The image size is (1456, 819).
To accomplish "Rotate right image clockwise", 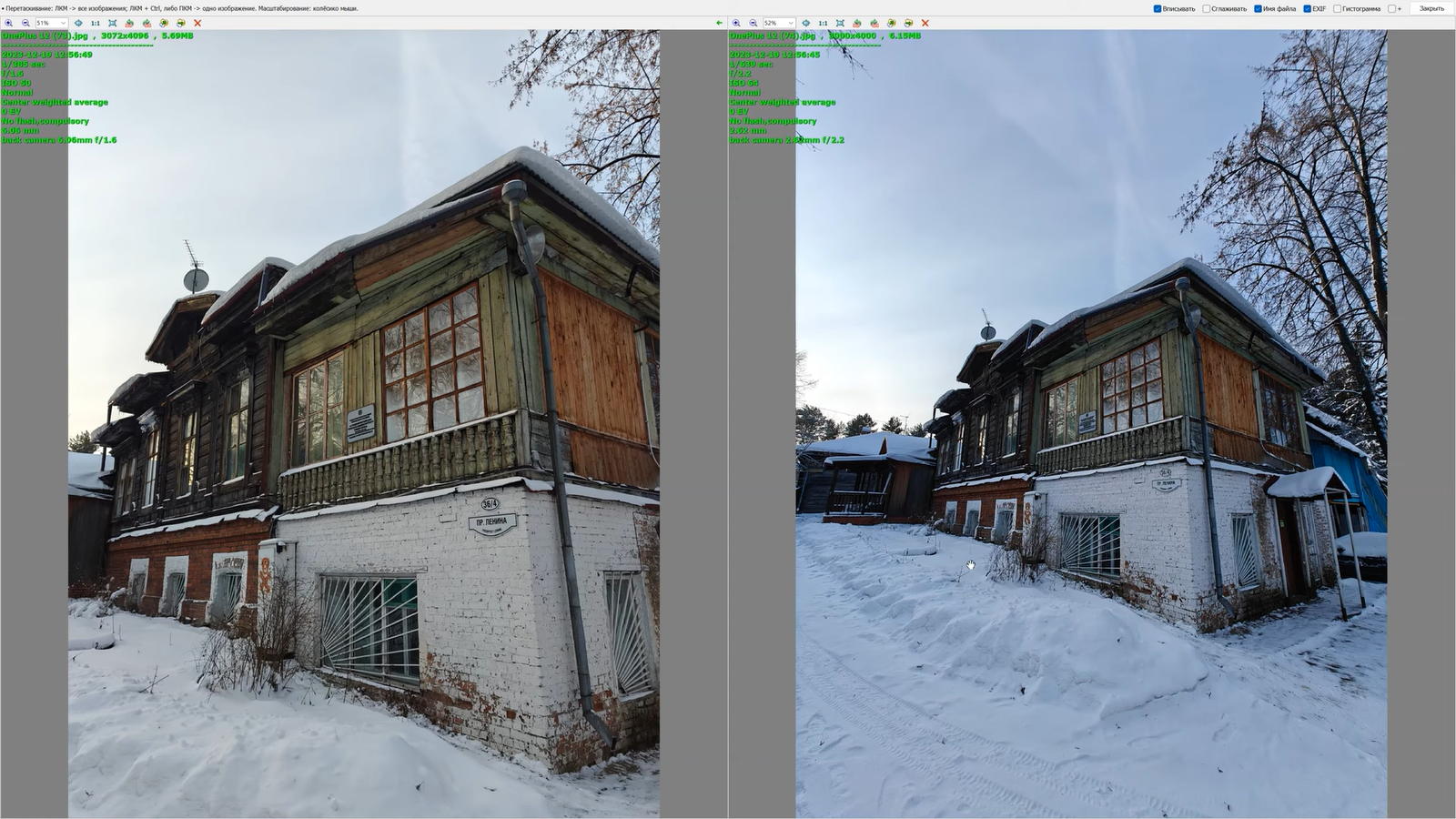I will 875,23.
